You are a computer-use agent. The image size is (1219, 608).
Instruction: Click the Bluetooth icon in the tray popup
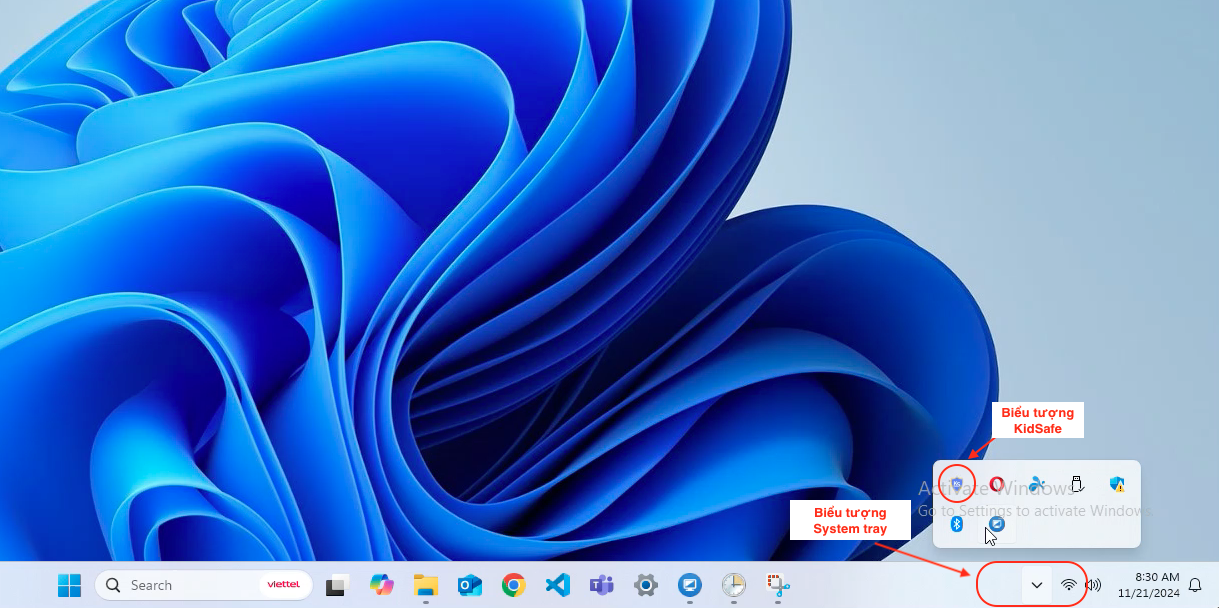pyautogui.click(x=957, y=524)
